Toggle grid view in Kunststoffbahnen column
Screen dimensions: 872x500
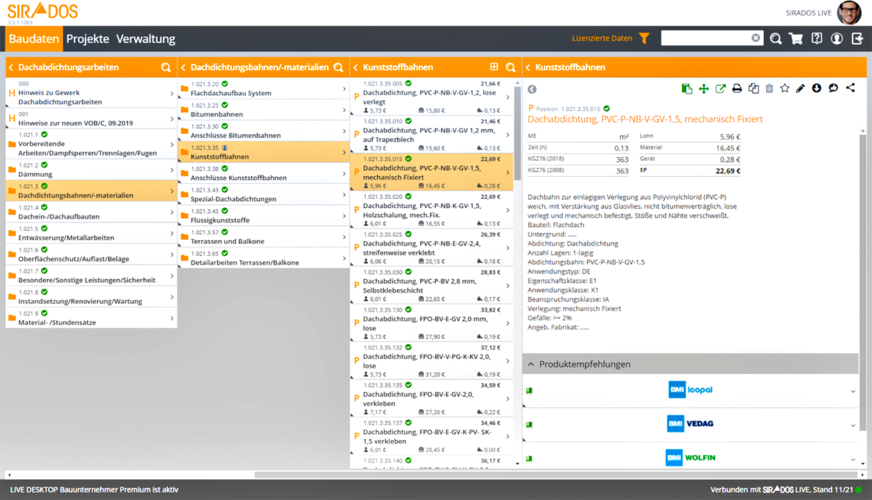point(494,68)
